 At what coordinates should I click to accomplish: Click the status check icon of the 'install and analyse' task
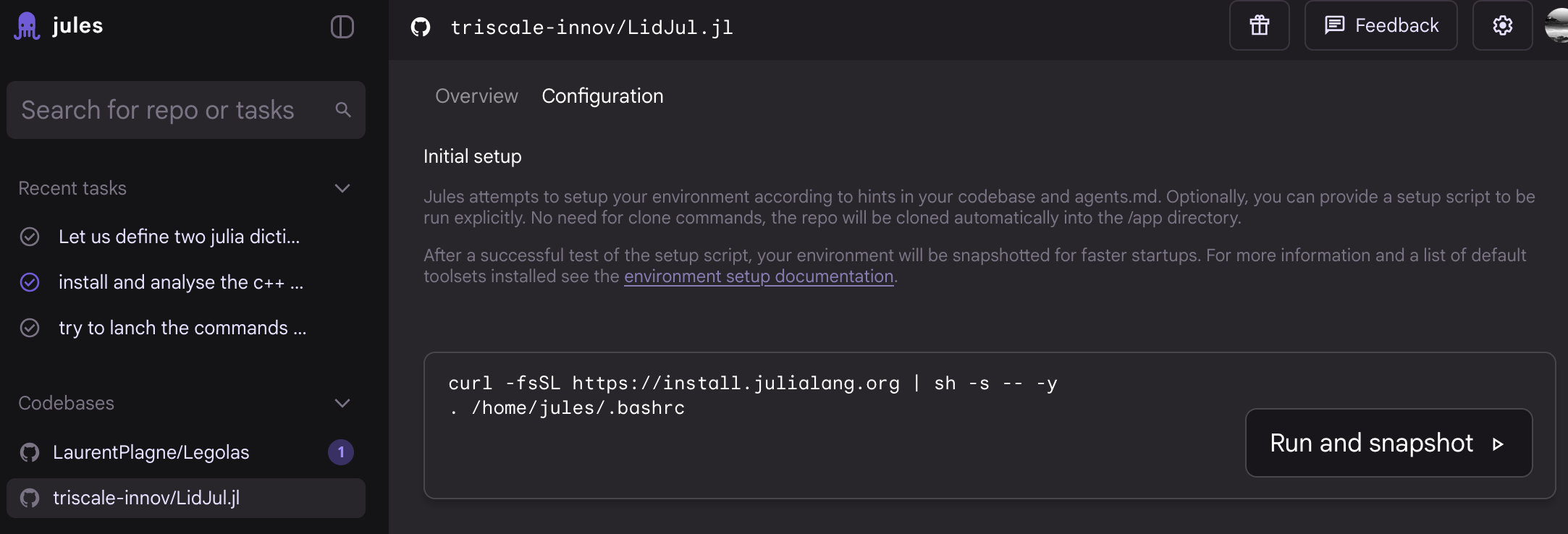click(x=30, y=282)
